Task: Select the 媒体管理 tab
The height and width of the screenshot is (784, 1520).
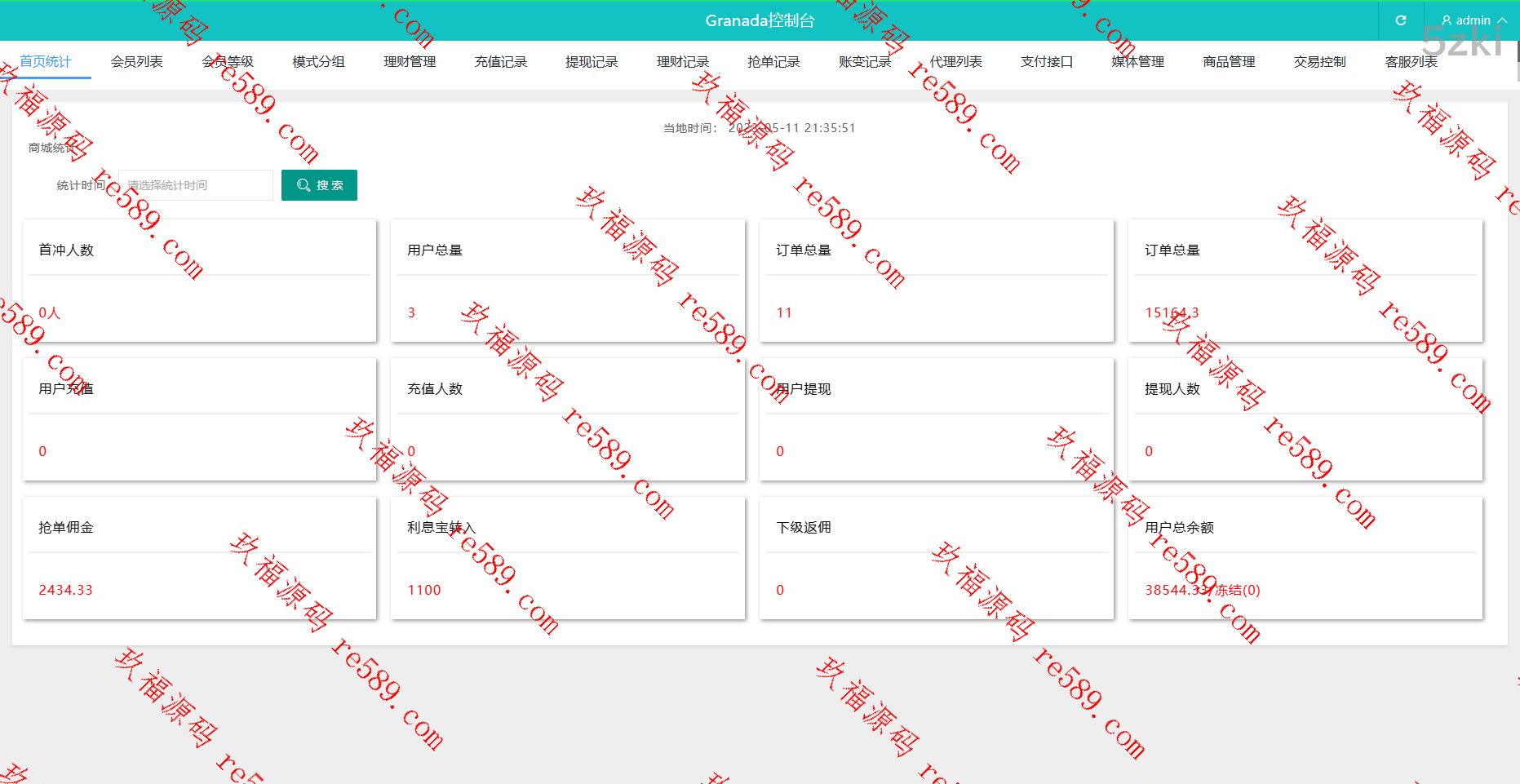Action: point(1138,62)
